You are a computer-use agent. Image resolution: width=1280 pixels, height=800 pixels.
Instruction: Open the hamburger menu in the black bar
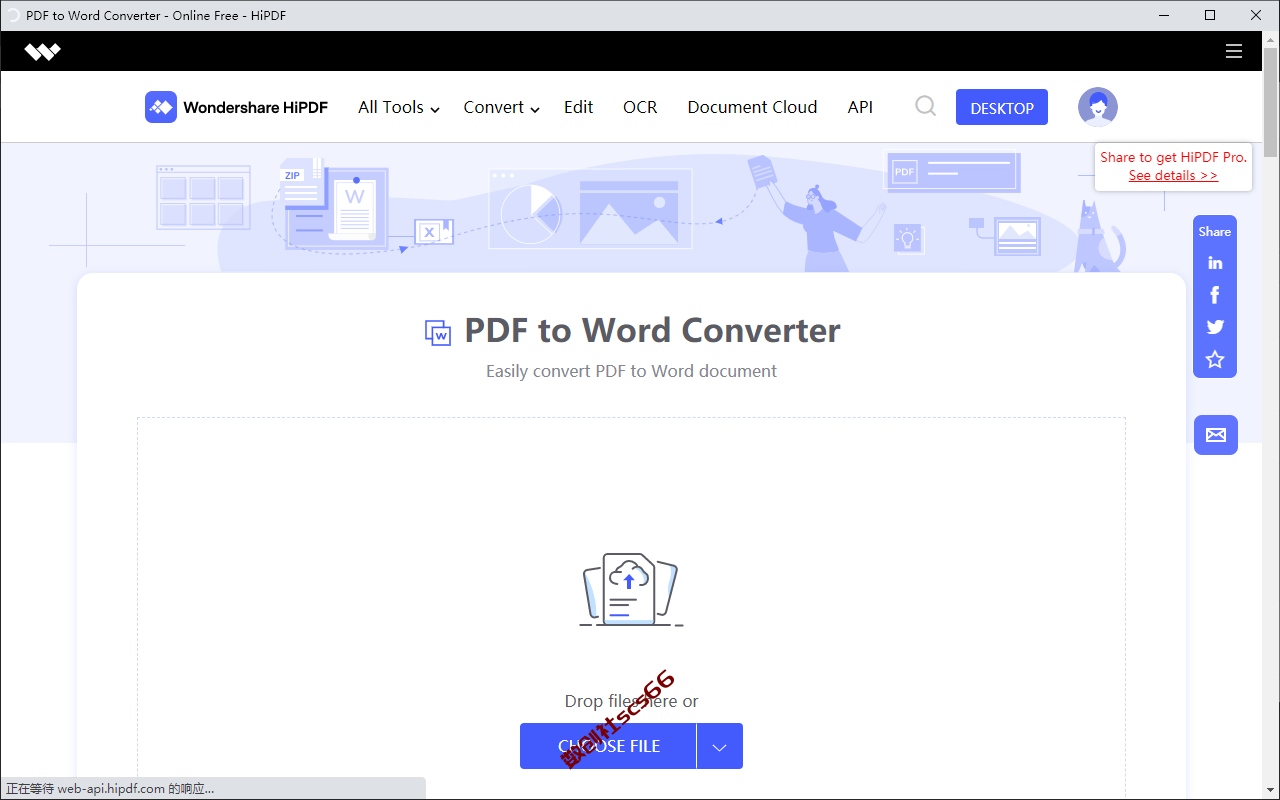tap(1234, 51)
